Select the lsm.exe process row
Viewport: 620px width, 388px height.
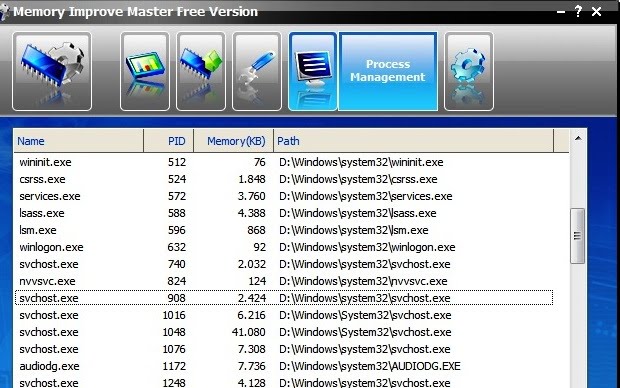(284, 230)
